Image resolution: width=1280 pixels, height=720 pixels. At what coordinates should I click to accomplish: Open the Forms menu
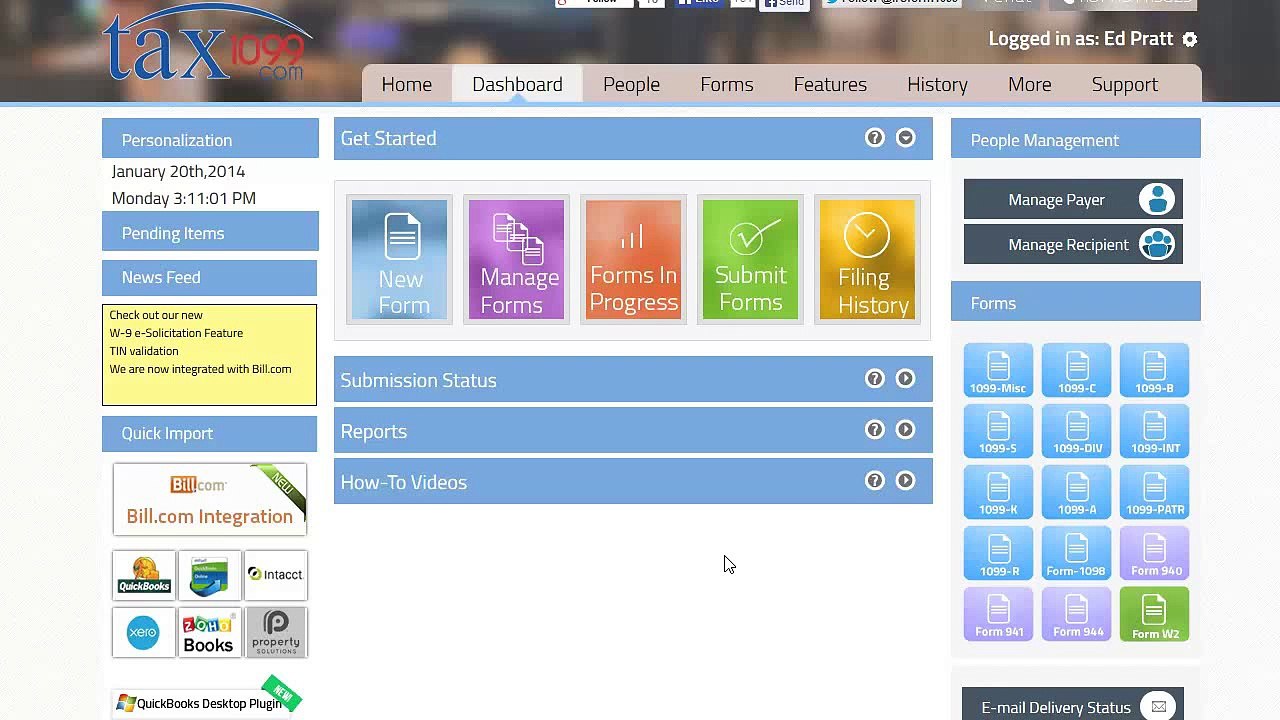(x=727, y=84)
